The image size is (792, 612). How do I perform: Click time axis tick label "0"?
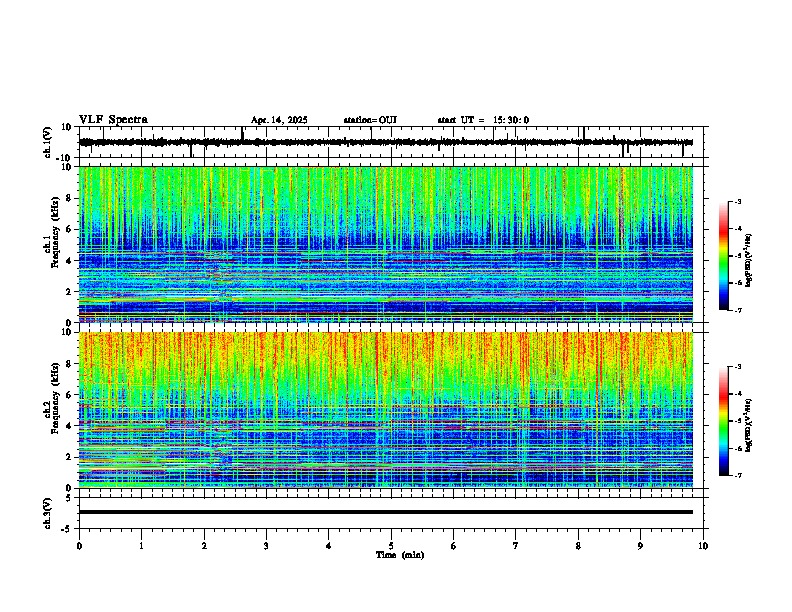pyautogui.click(x=79, y=546)
